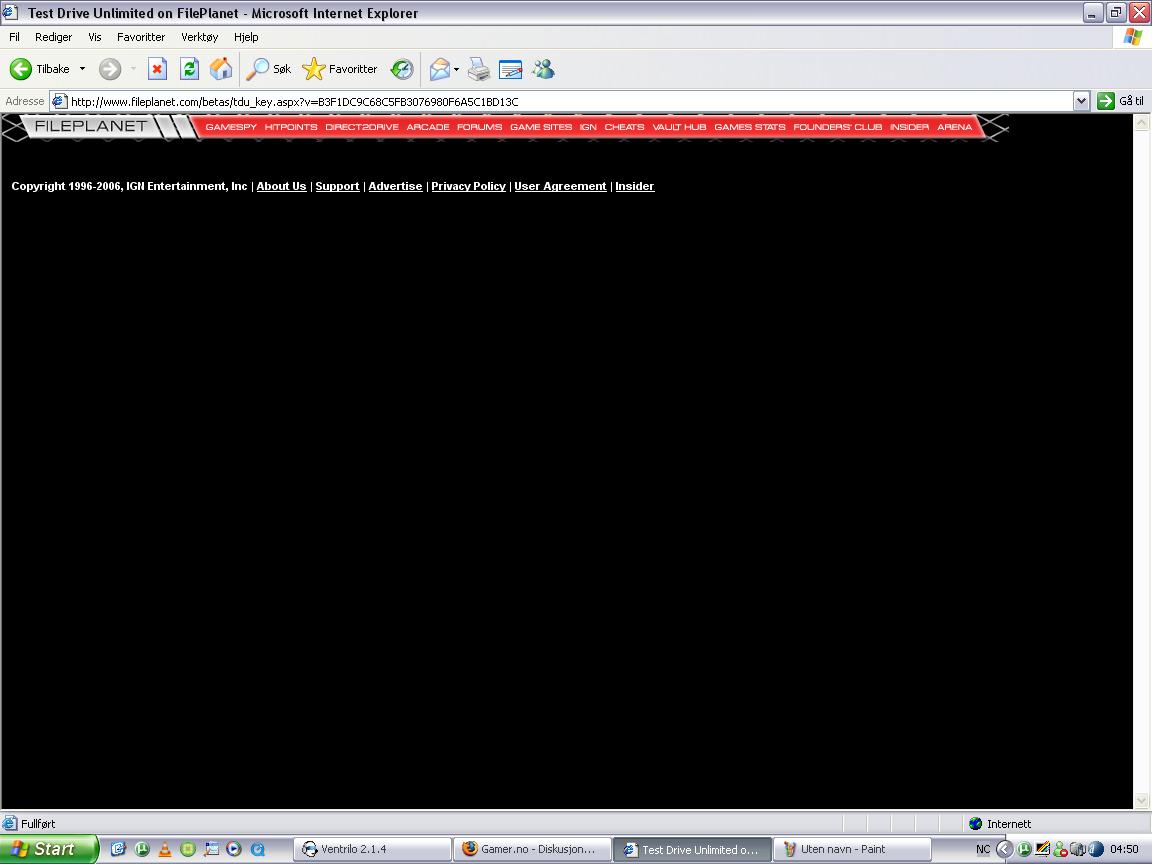Switch to Gamer.no Firefox taskbar button
Screen dimensions: 1152x864
[532, 849]
